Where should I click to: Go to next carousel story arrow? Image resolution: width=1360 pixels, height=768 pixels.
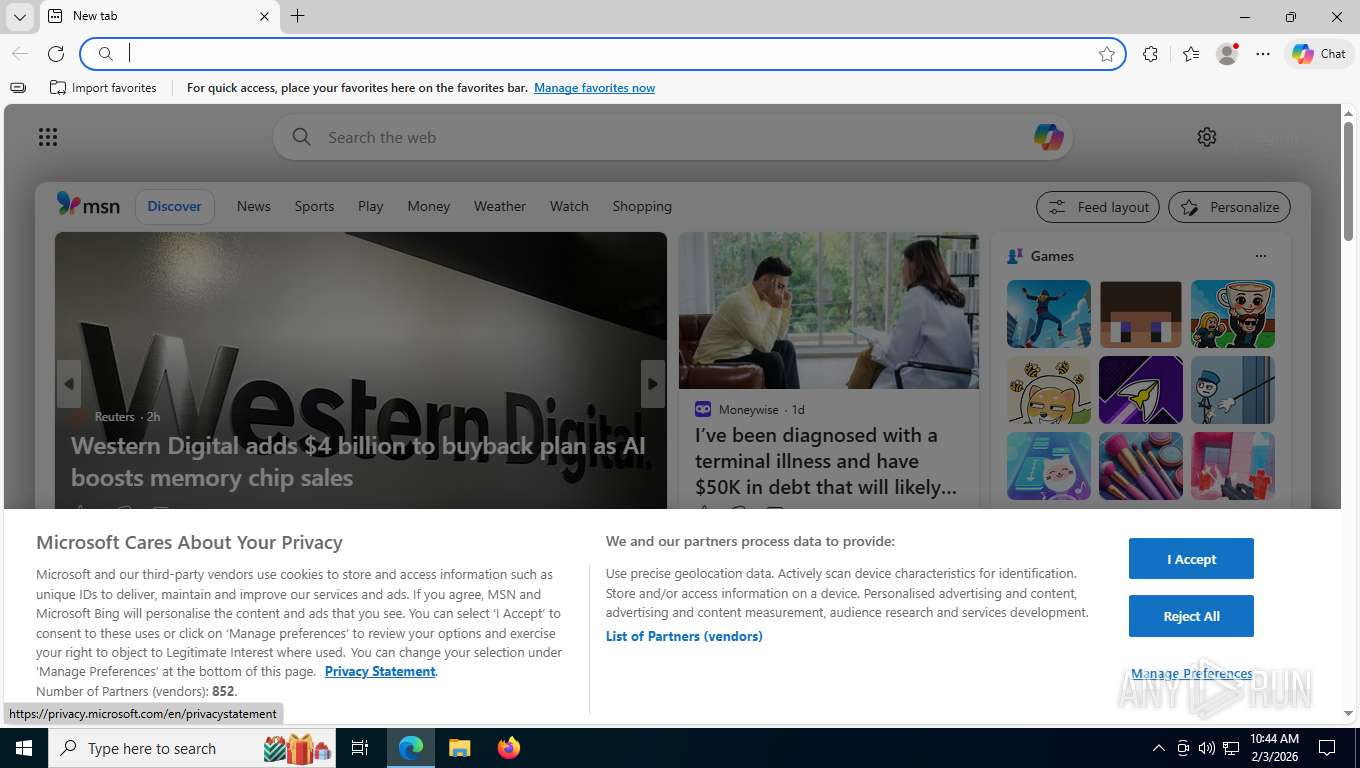[x=653, y=384]
